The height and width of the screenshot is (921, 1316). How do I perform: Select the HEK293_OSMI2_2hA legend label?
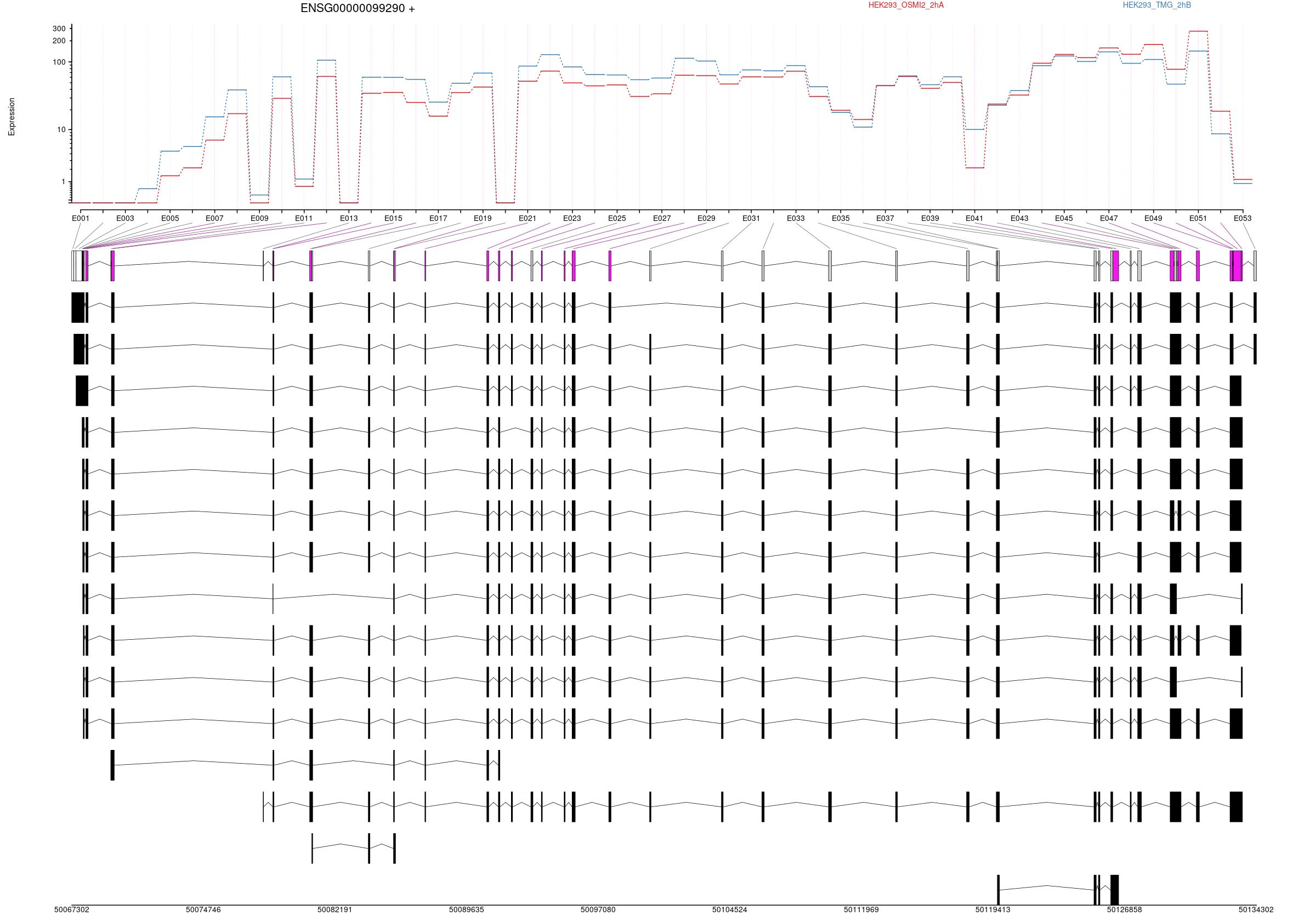(906, 5)
